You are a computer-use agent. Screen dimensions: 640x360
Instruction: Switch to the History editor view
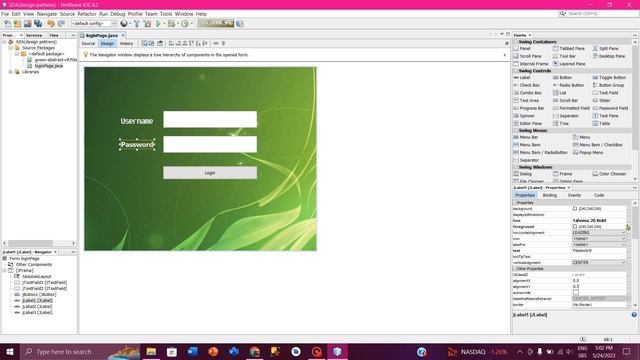coord(127,43)
